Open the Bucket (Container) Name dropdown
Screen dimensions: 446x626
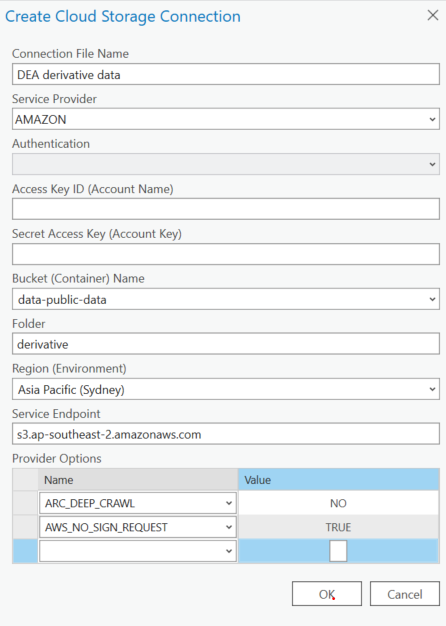(226, 299)
